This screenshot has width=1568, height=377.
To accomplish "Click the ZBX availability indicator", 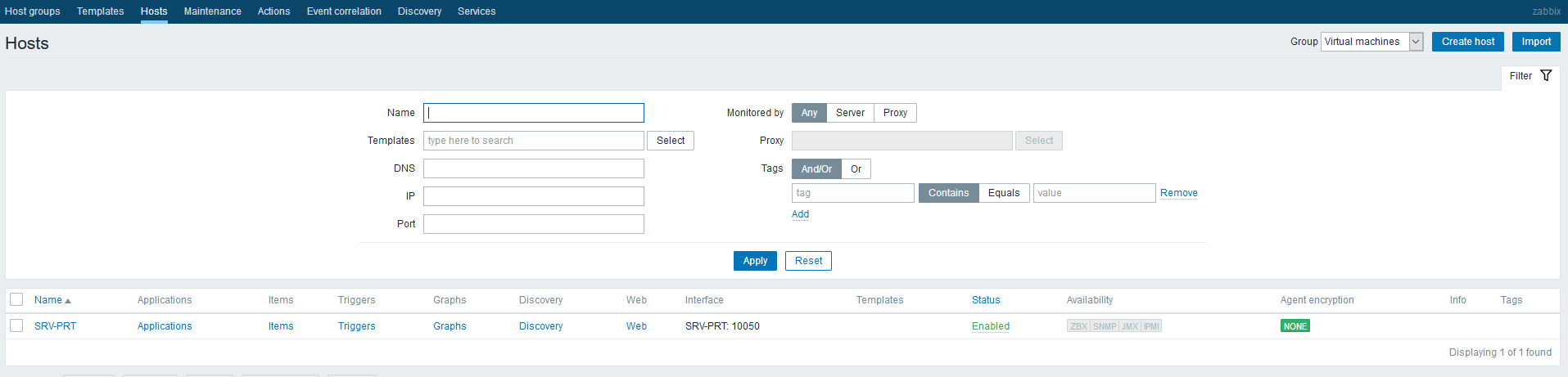I will 1078,326.
